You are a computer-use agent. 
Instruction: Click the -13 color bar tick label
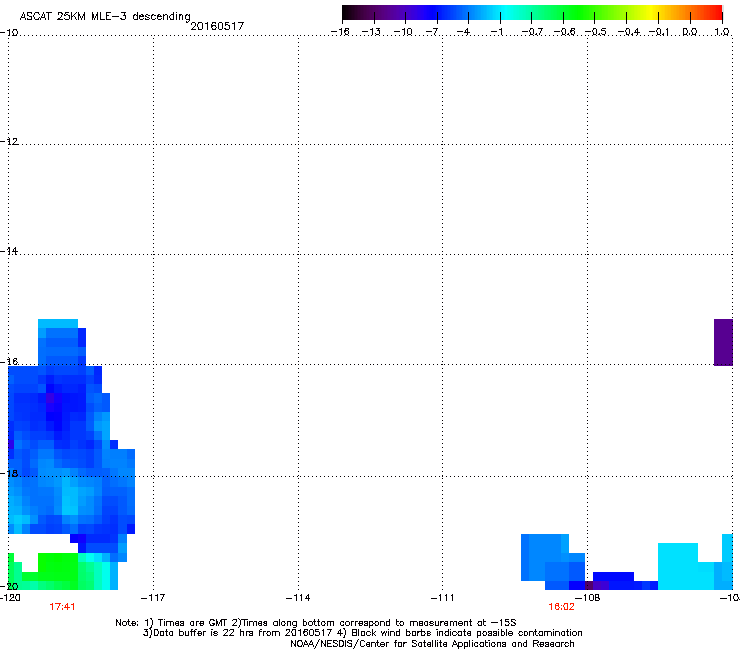pyautogui.click(x=371, y=32)
